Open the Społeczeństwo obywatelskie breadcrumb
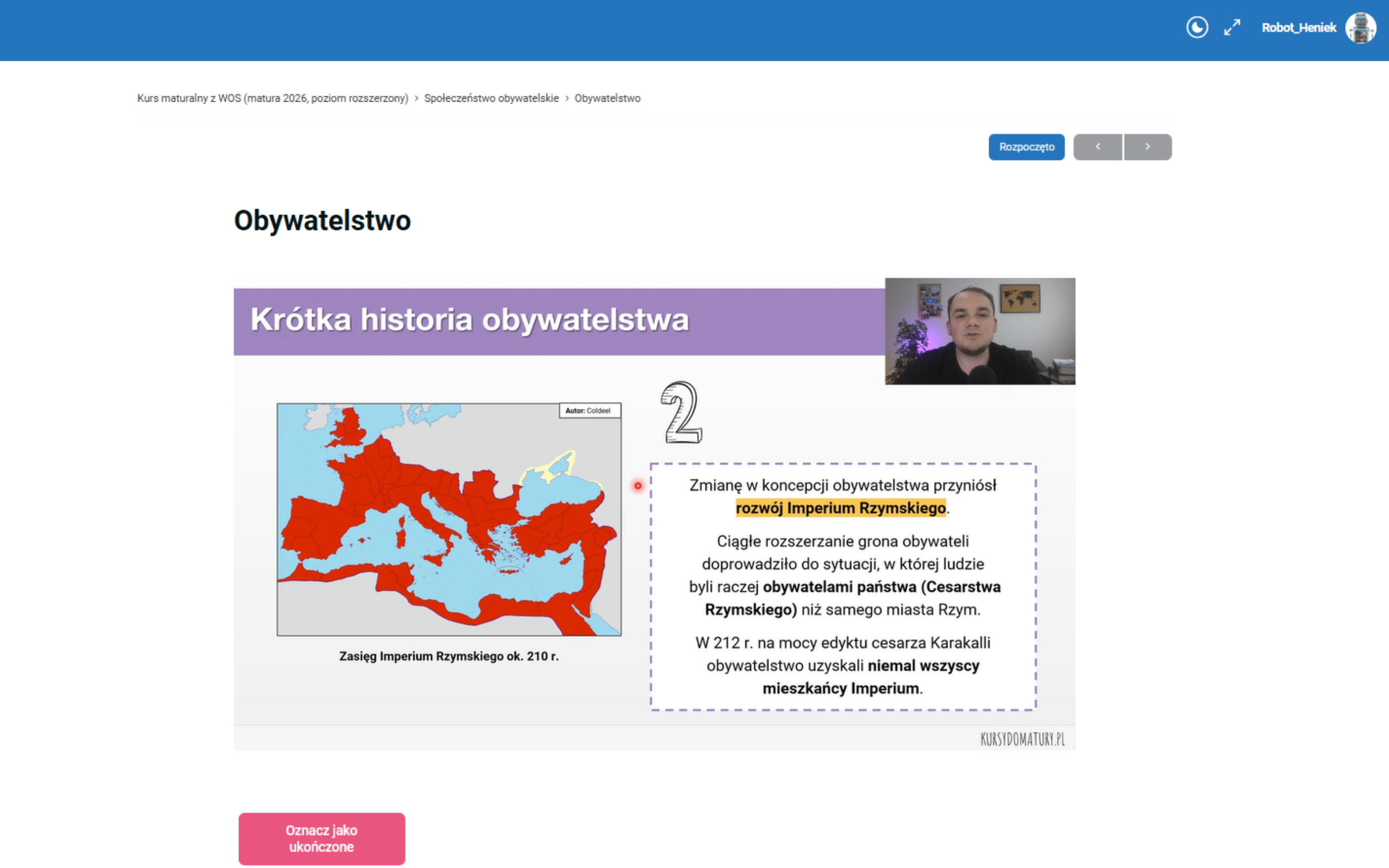 point(491,98)
